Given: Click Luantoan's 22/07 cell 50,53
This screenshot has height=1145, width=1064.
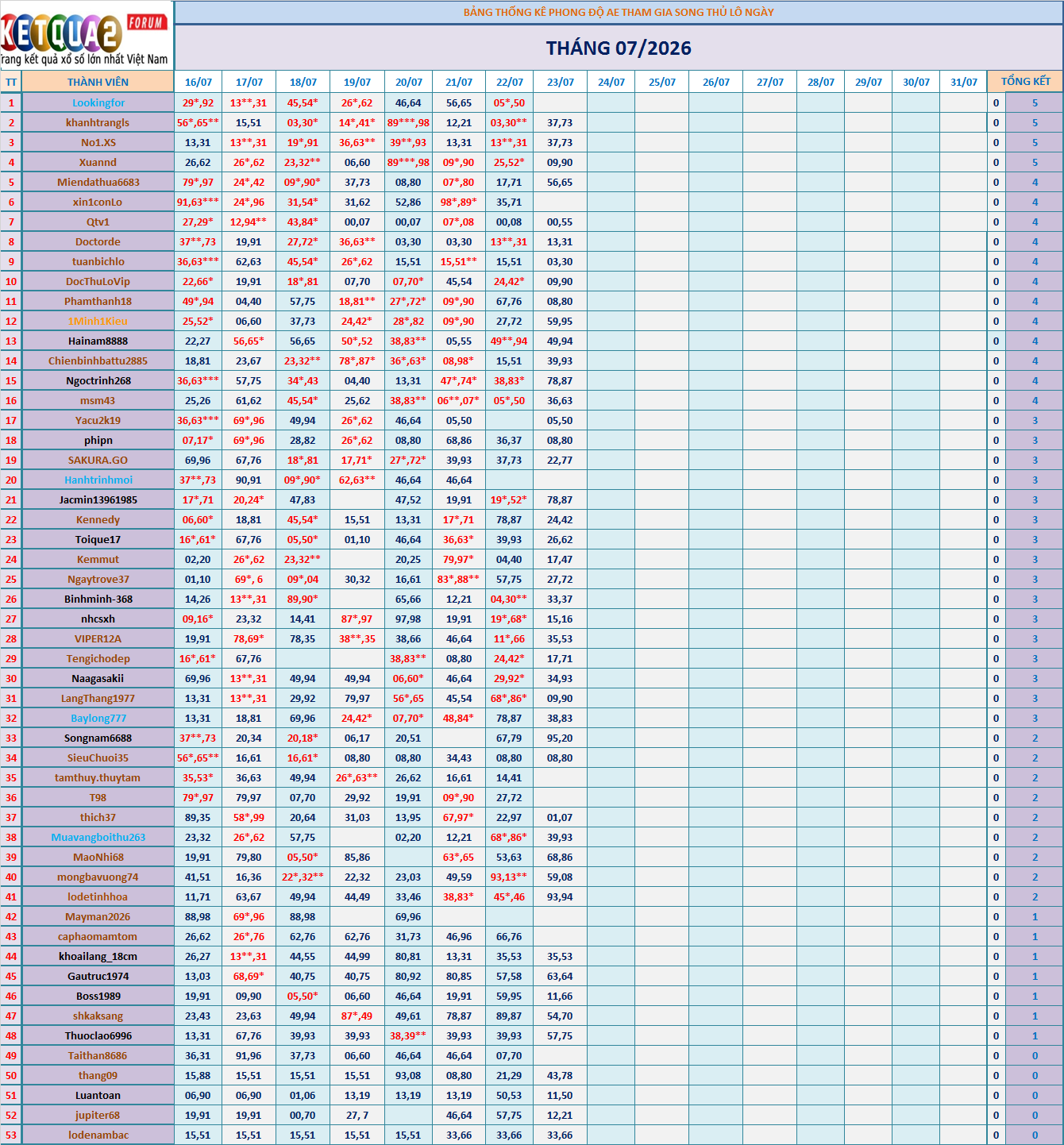Looking at the screenshot, I should 509,1095.
